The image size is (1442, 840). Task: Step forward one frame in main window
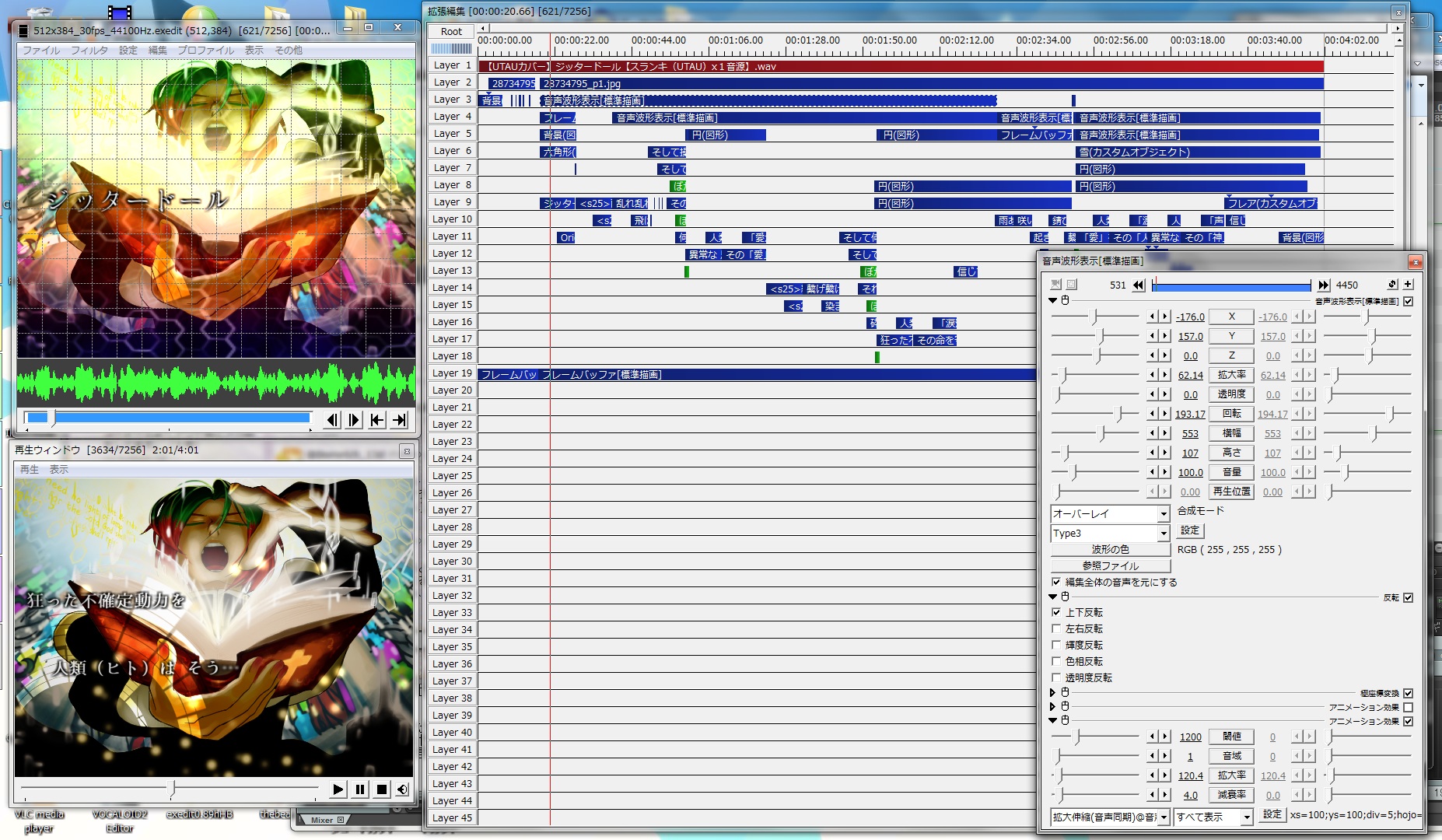tap(354, 420)
